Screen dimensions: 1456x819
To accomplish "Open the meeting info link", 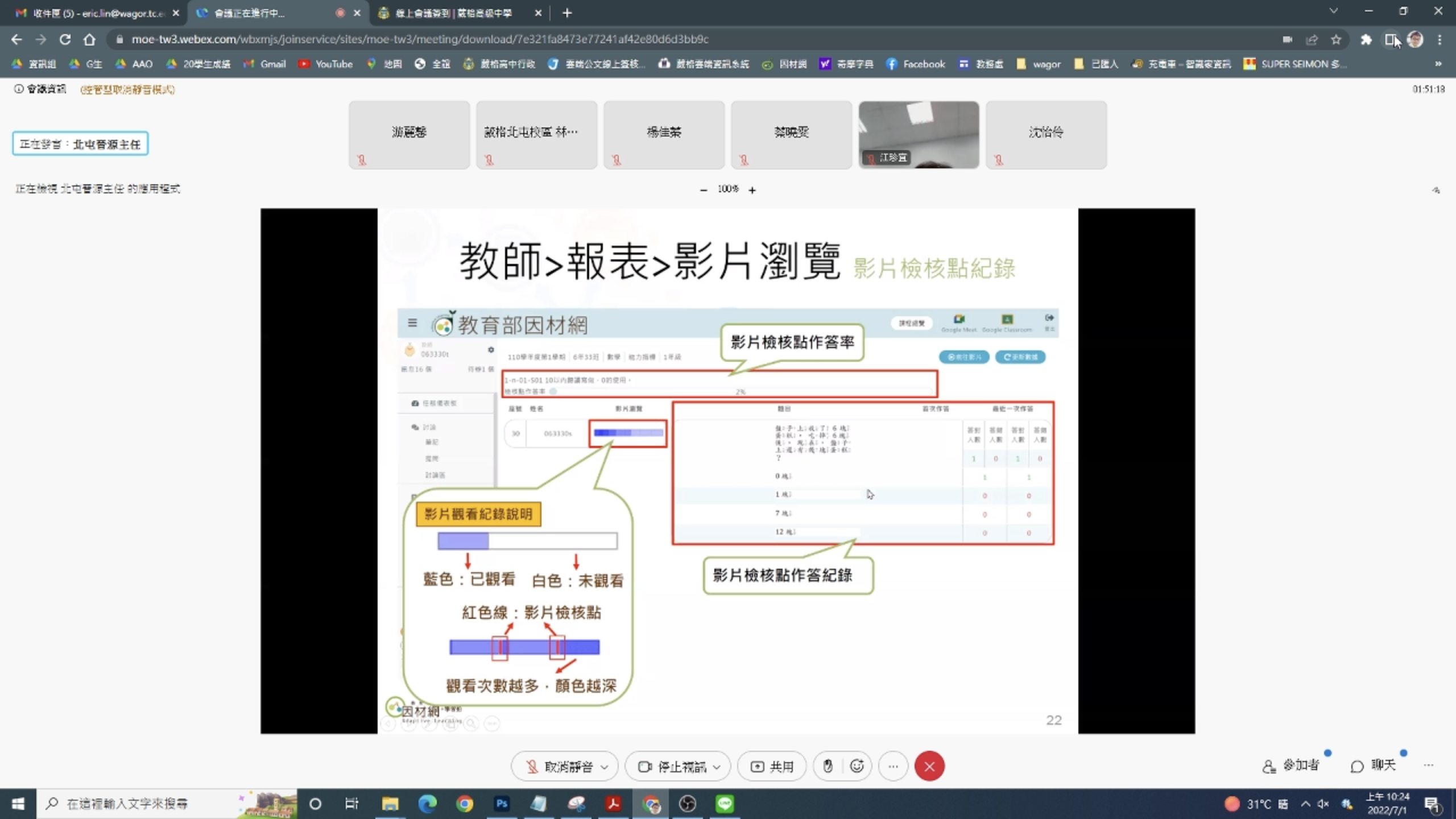I will (40, 89).
